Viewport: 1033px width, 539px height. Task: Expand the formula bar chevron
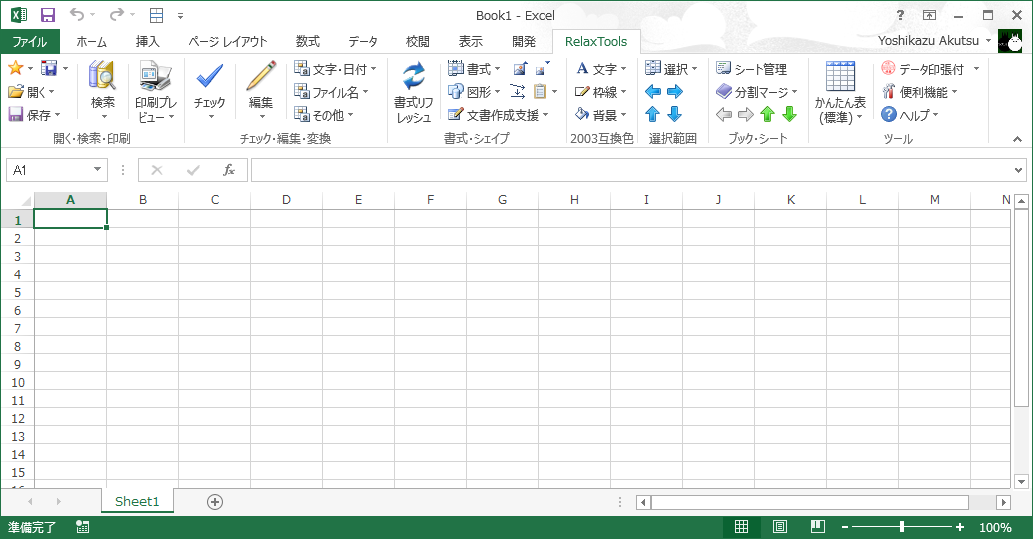coord(1019,171)
